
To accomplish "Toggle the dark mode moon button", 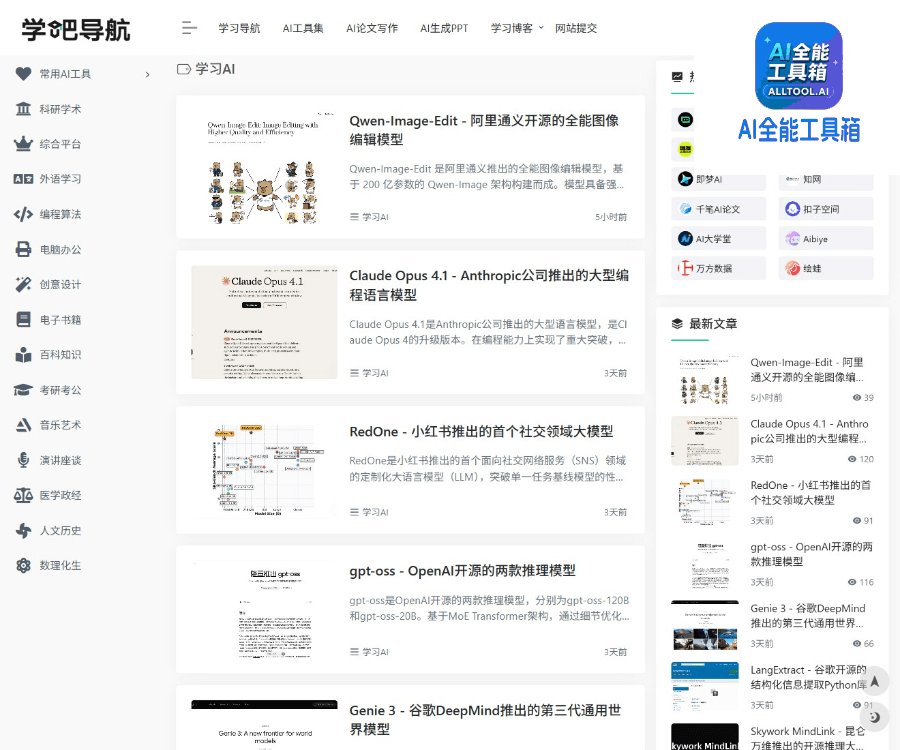I will 875,717.
